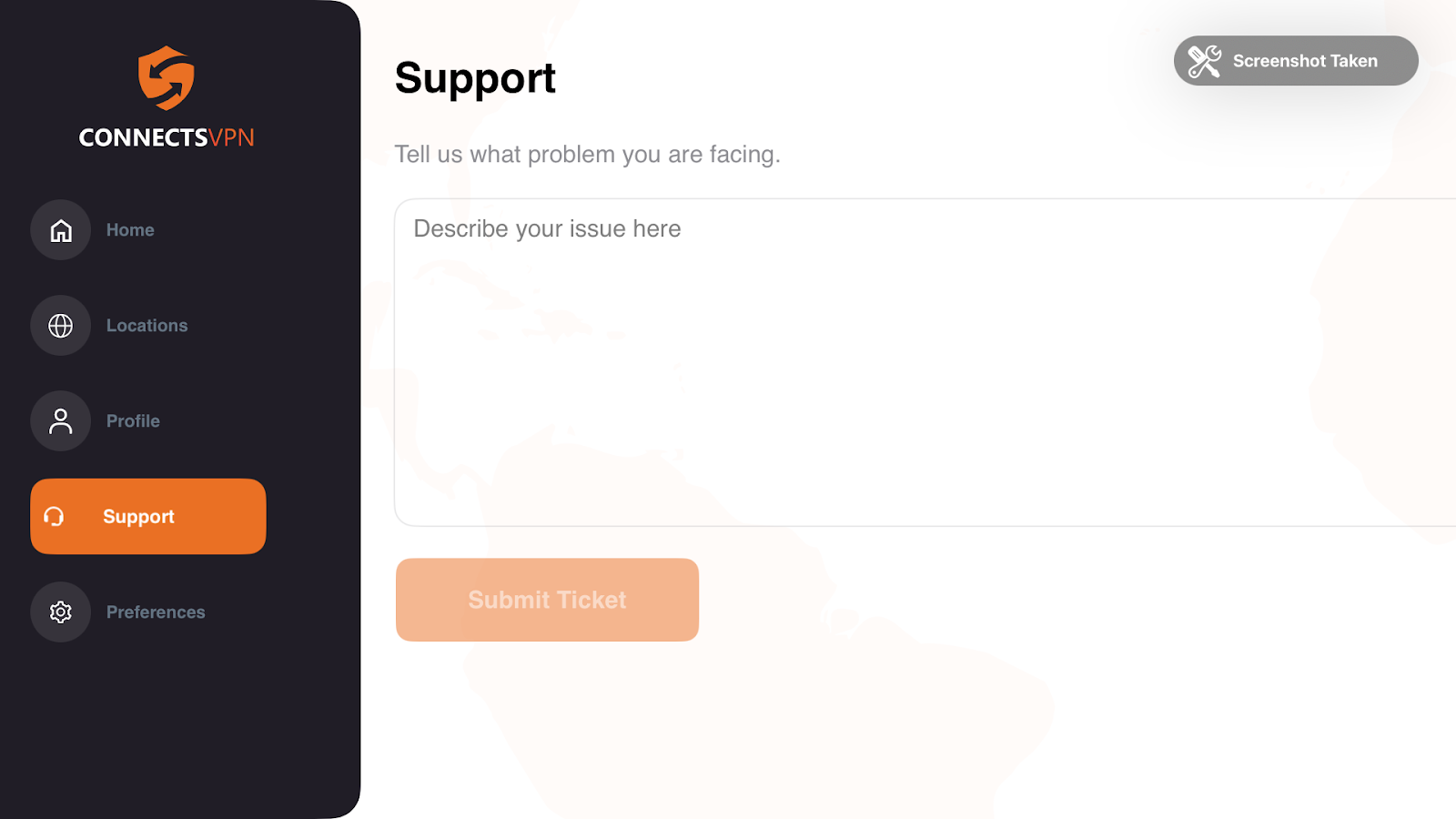This screenshot has width=1456, height=819.
Task: Click the Support headset icon
Action: [55, 517]
